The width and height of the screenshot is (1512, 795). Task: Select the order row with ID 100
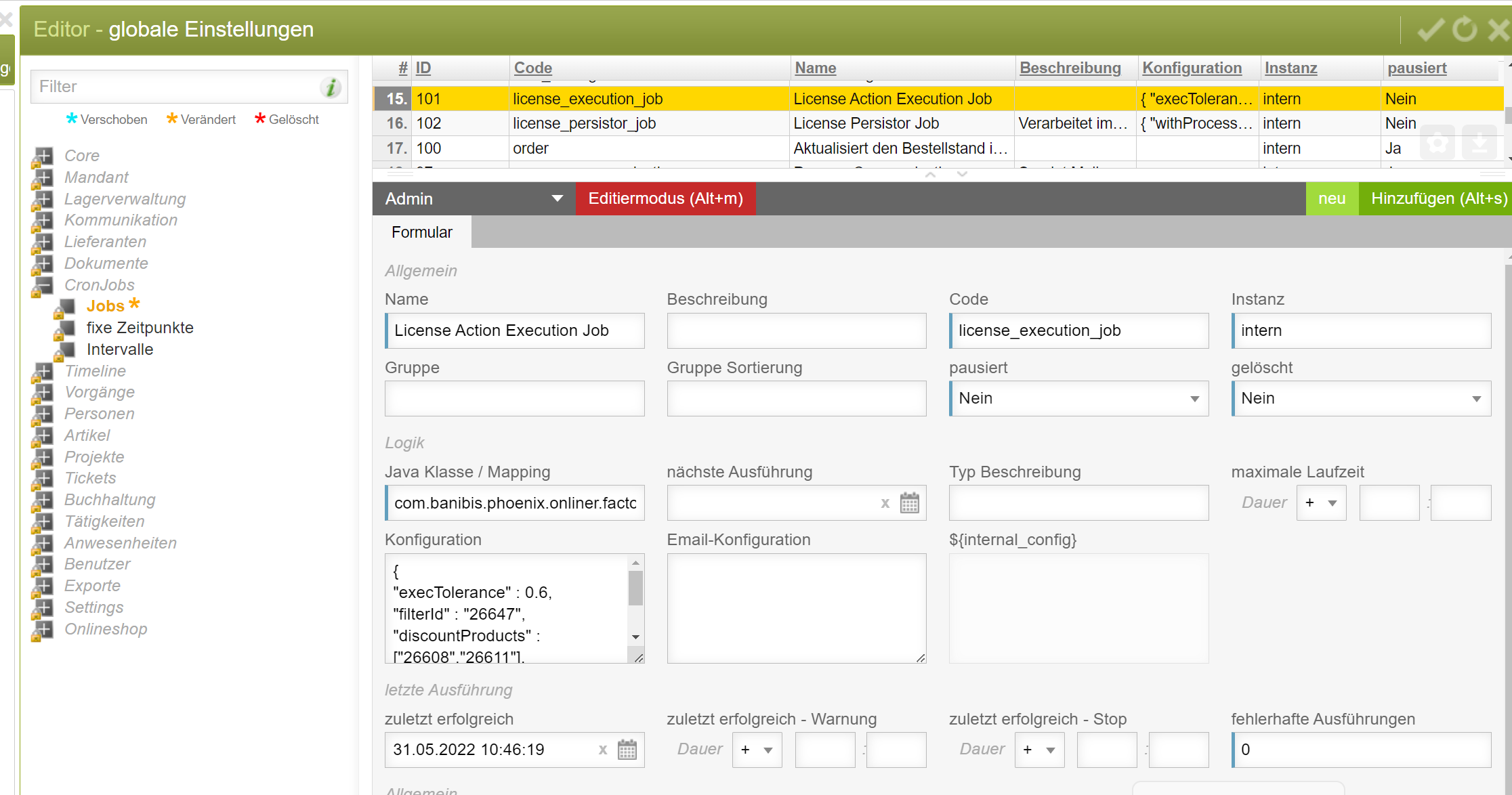click(938, 148)
